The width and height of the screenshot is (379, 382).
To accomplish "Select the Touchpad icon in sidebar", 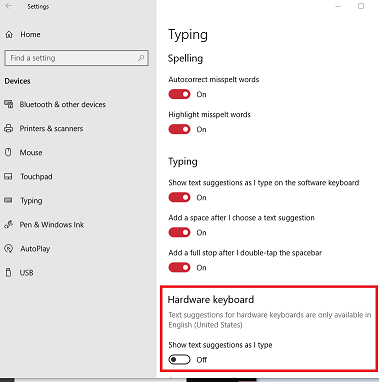I will click(x=8, y=176).
